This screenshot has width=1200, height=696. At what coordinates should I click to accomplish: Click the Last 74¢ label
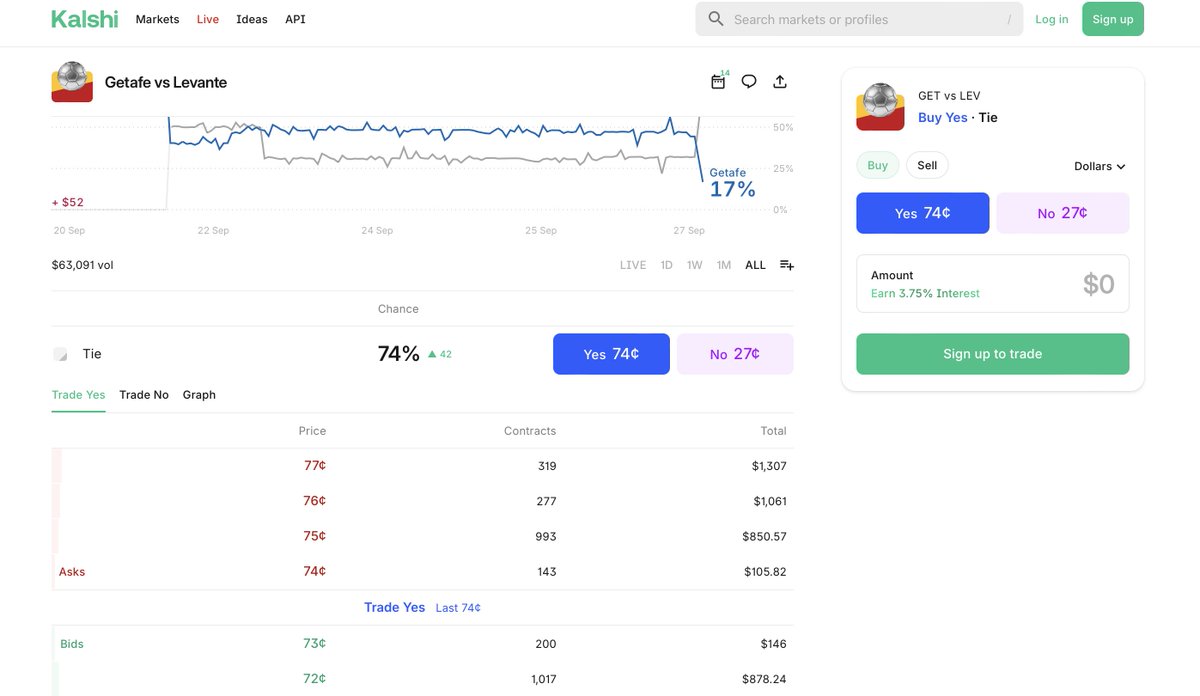click(458, 608)
